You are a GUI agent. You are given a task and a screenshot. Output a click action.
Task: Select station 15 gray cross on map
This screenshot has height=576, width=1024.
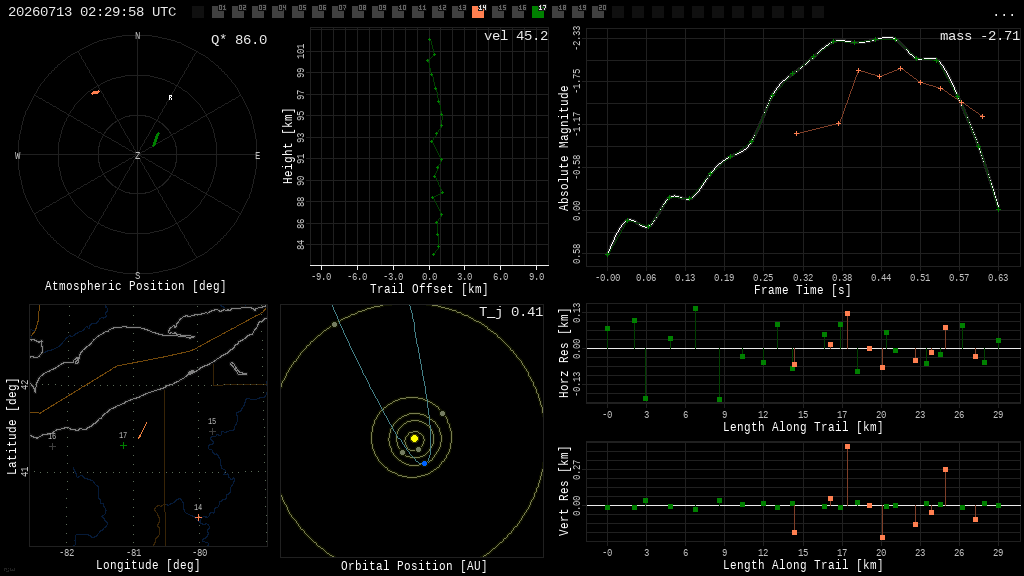(x=212, y=432)
